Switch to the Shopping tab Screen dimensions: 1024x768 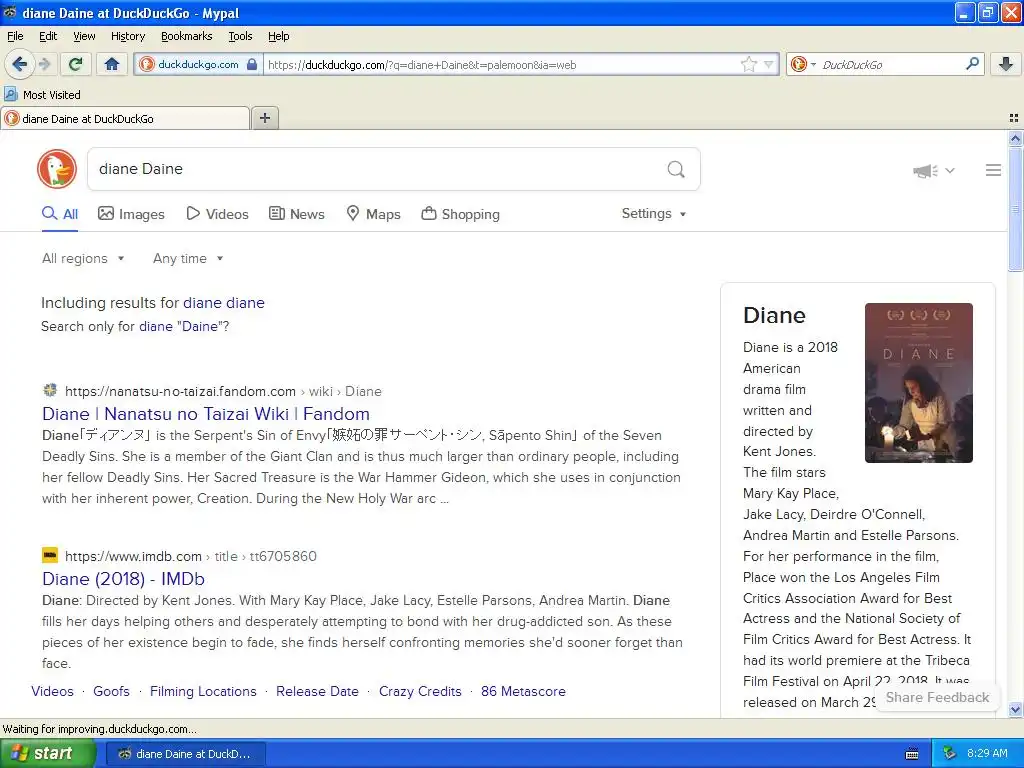[460, 214]
